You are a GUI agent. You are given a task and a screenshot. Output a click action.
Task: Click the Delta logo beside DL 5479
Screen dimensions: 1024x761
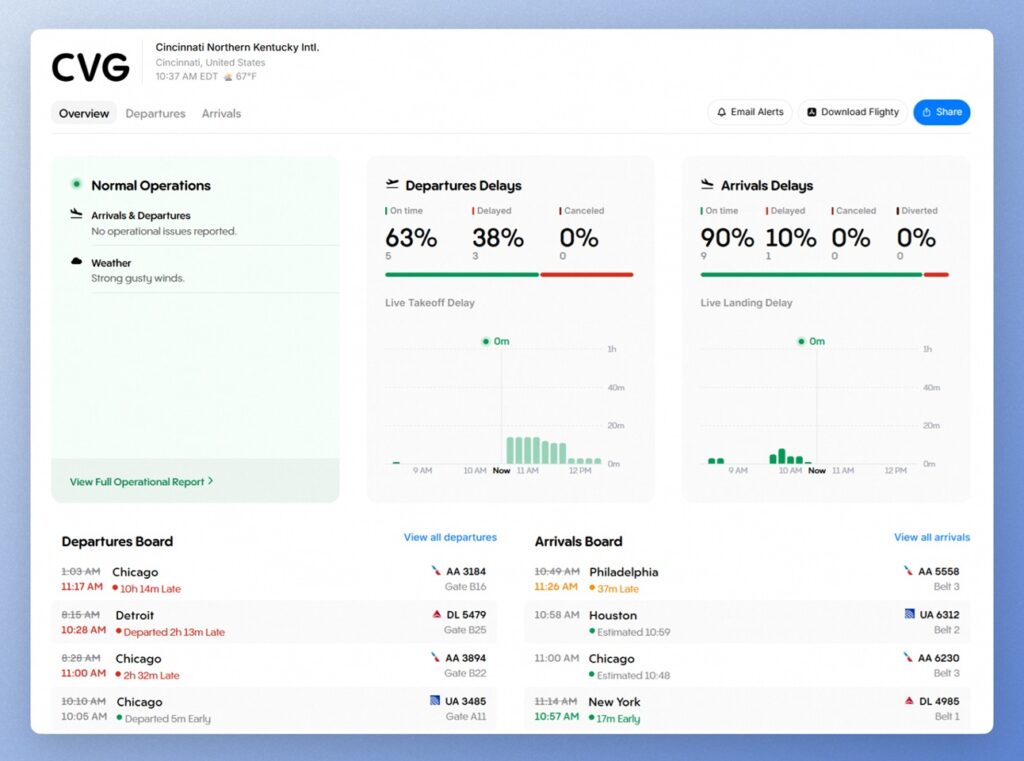[x=437, y=614]
